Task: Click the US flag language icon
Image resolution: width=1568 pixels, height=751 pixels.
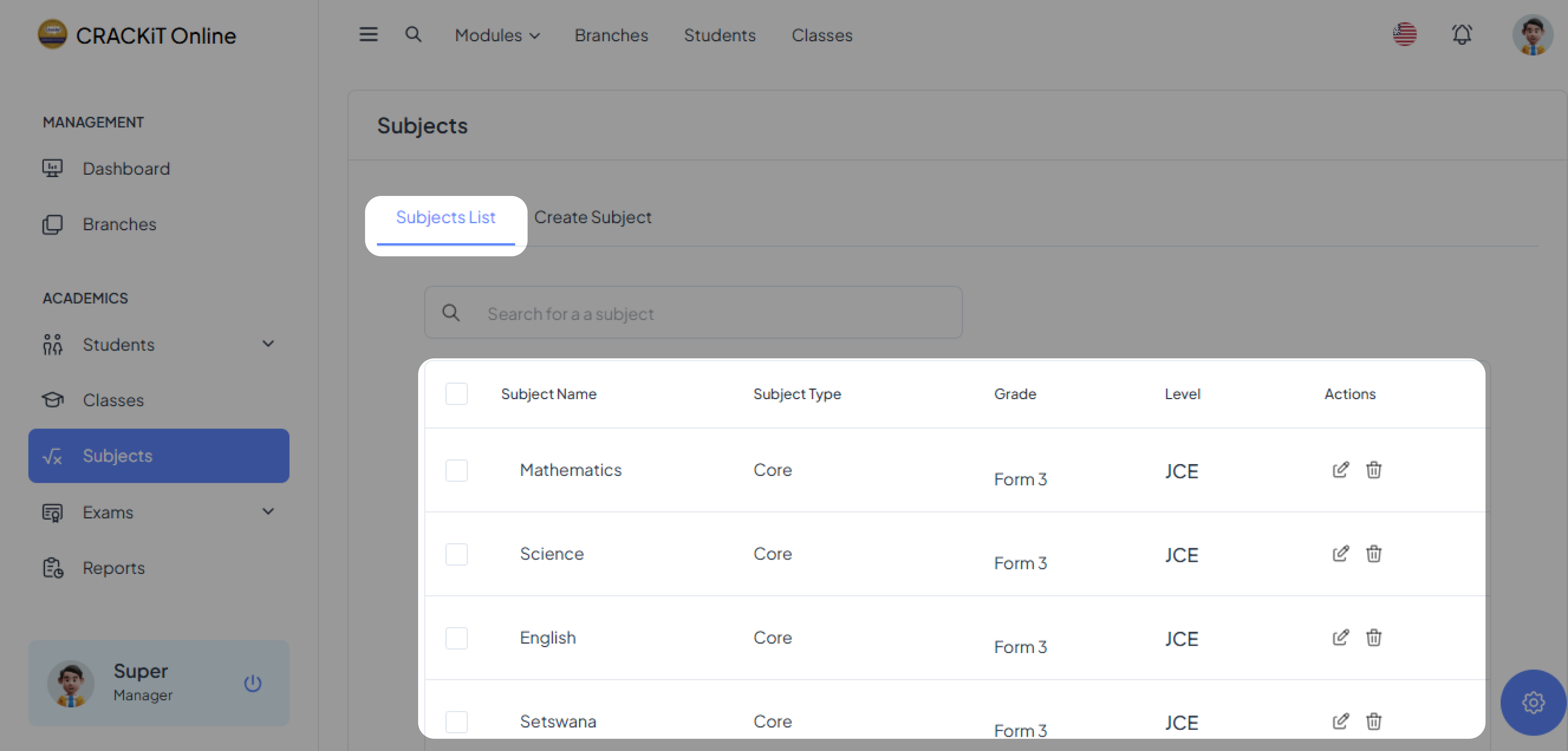Action: tap(1404, 35)
